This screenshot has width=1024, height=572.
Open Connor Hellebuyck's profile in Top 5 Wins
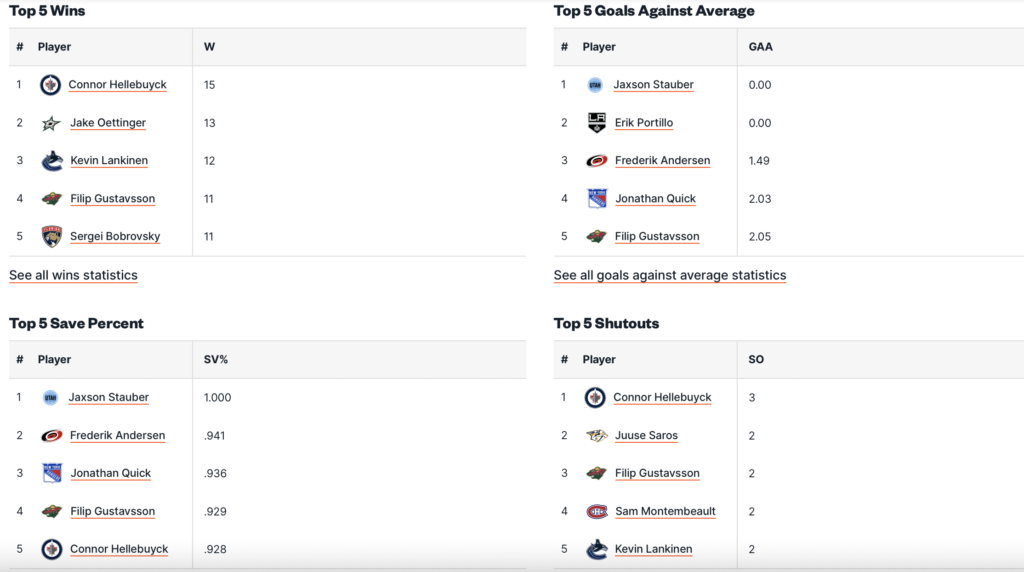[117, 85]
